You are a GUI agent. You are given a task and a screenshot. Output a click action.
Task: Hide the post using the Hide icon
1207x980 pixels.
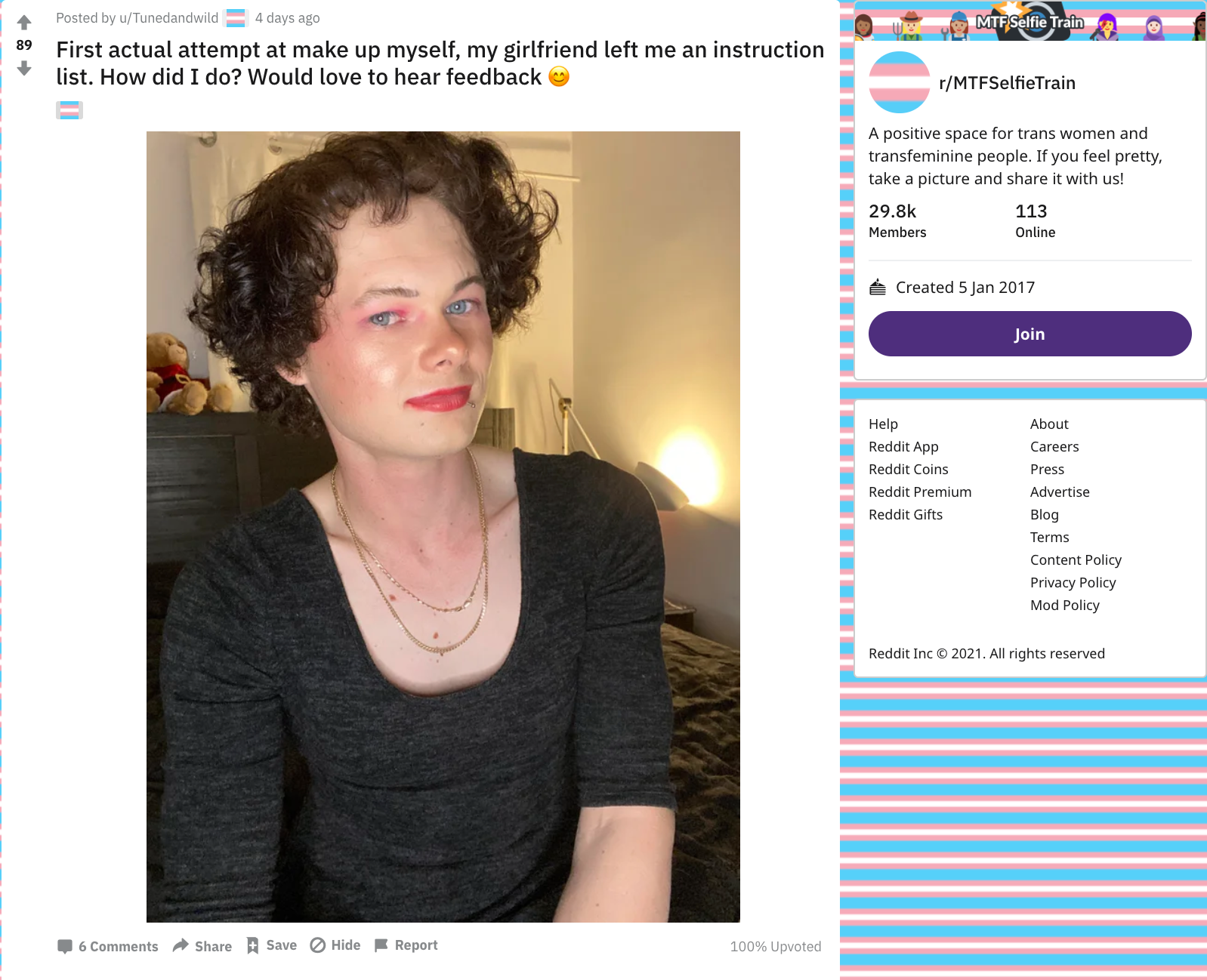pos(318,945)
